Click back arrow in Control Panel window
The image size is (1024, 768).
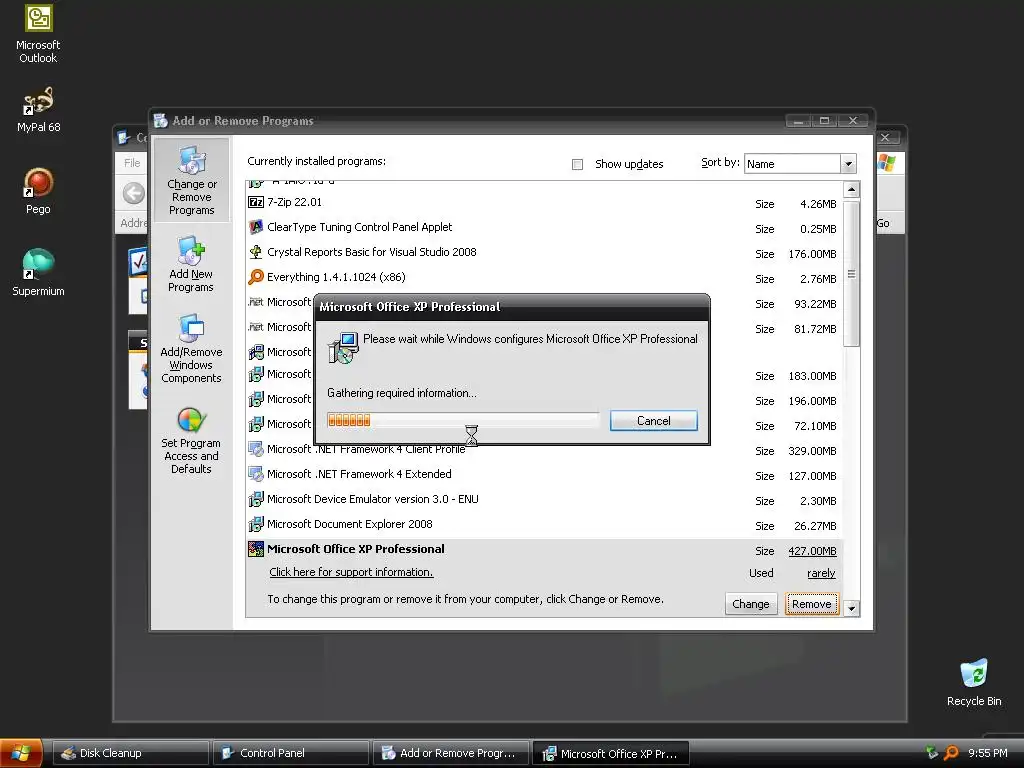pyautogui.click(x=134, y=193)
